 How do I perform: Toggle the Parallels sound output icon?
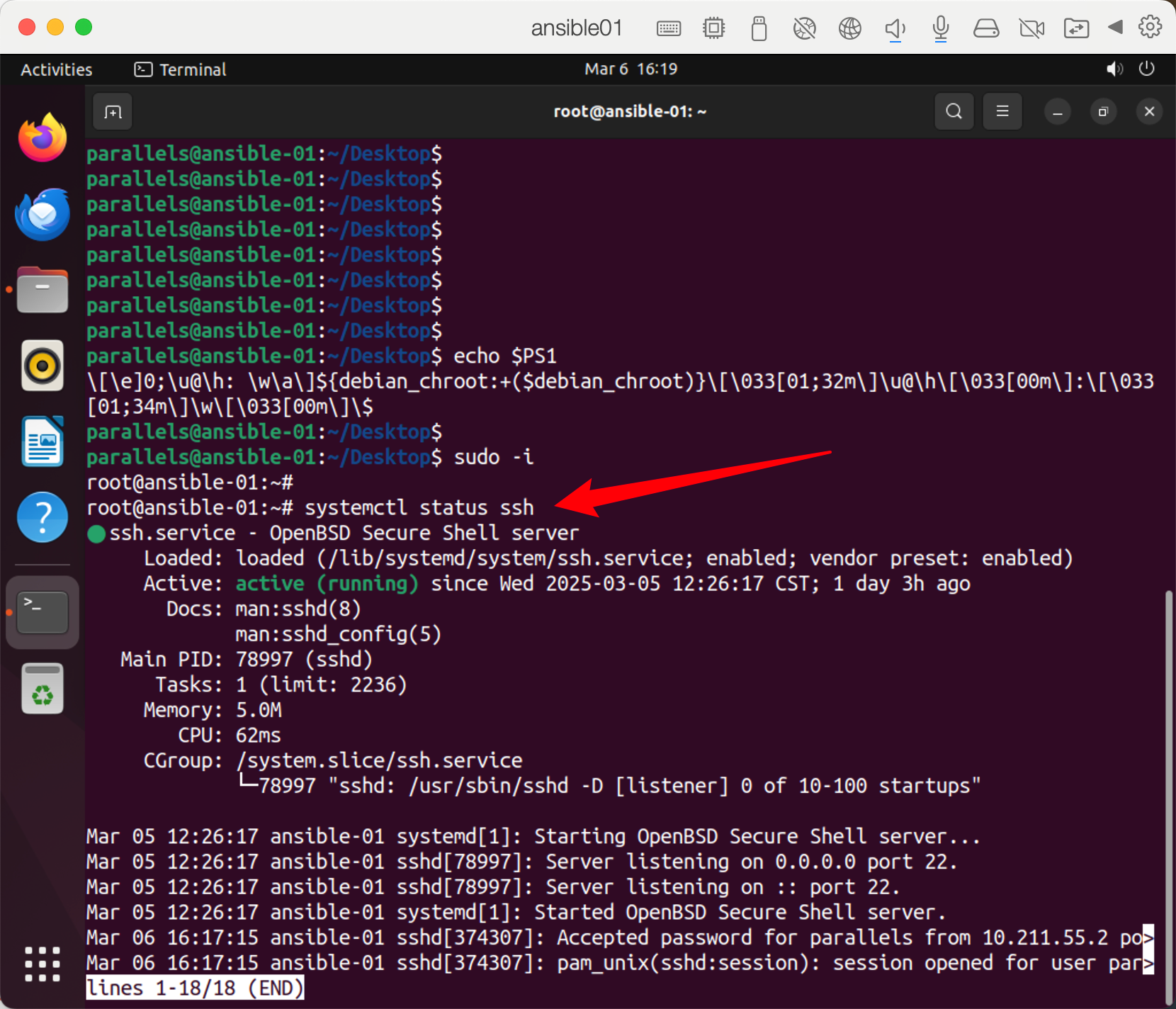[895, 28]
